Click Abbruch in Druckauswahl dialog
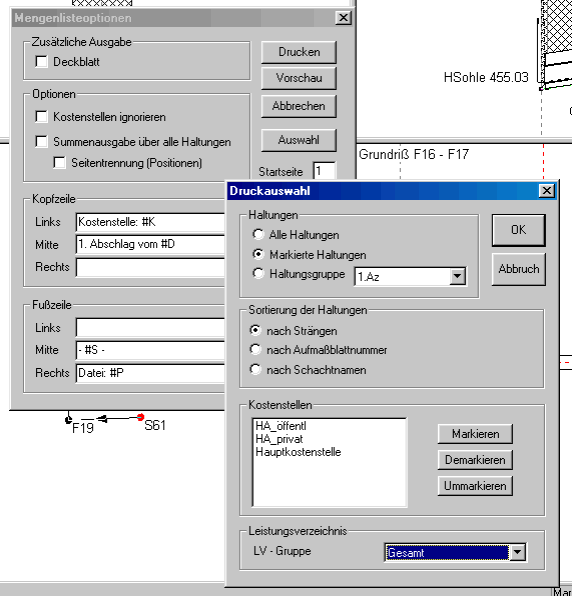The width and height of the screenshot is (572, 596). click(518, 269)
